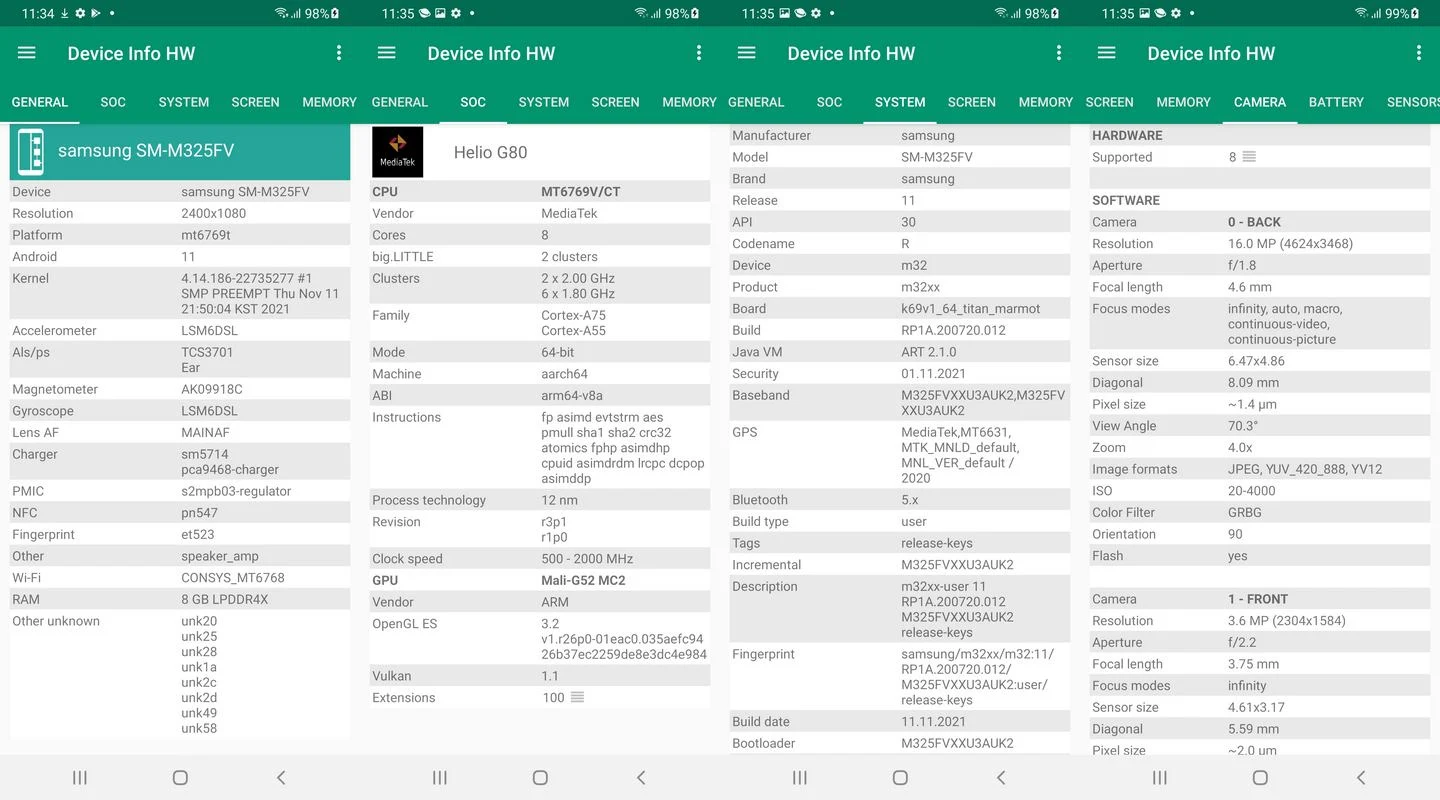The width and height of the screenshot is (1440, 800).
Task: Tap the Vulkan 1.1 row
Action: 540,676
